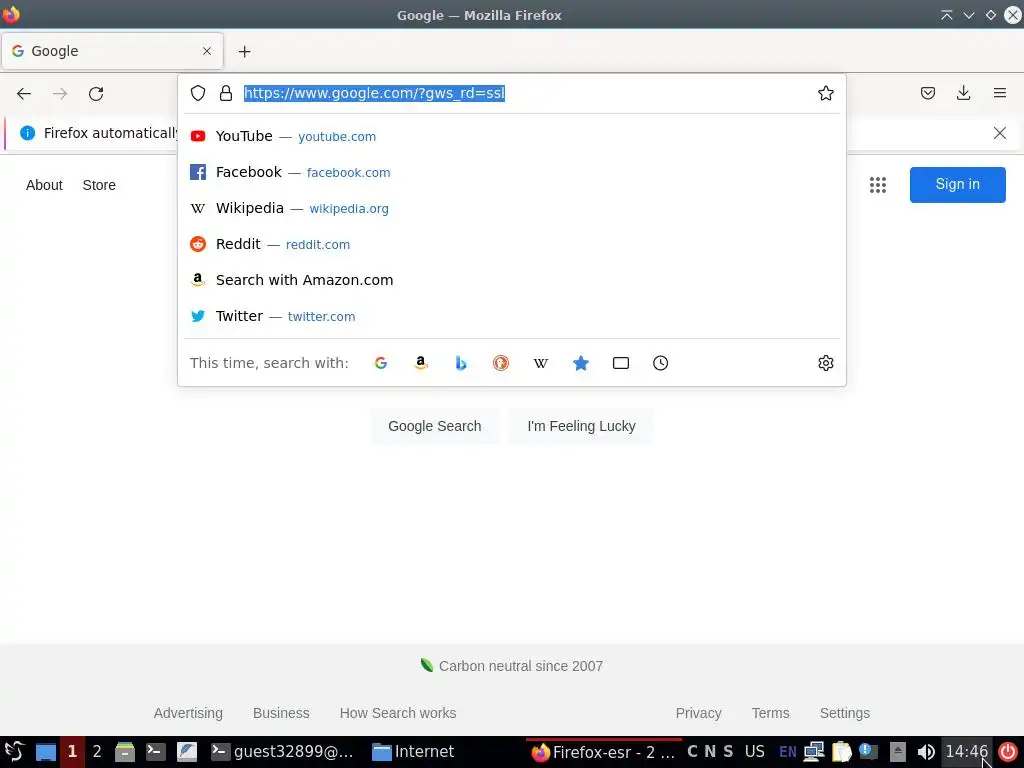Switch to workspace 2 in taskbar
This screenshot has width=1024, height=768.
coord(97,752)
